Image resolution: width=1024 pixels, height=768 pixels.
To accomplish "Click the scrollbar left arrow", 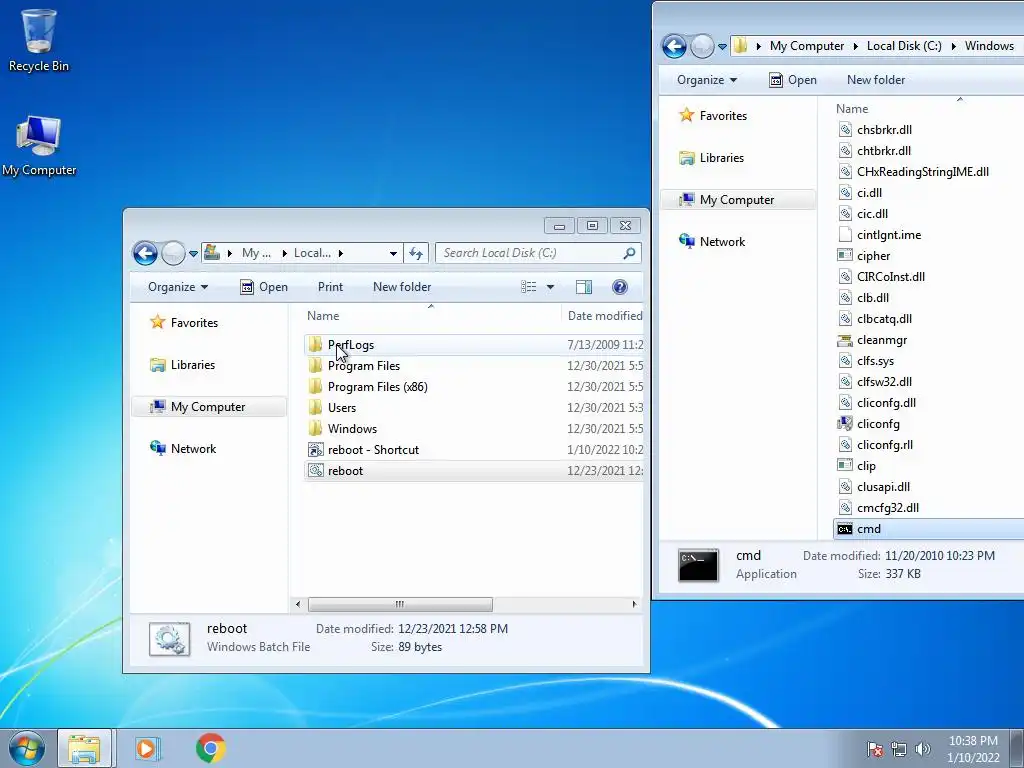I will pyautogui.click(x=298, y=604).
